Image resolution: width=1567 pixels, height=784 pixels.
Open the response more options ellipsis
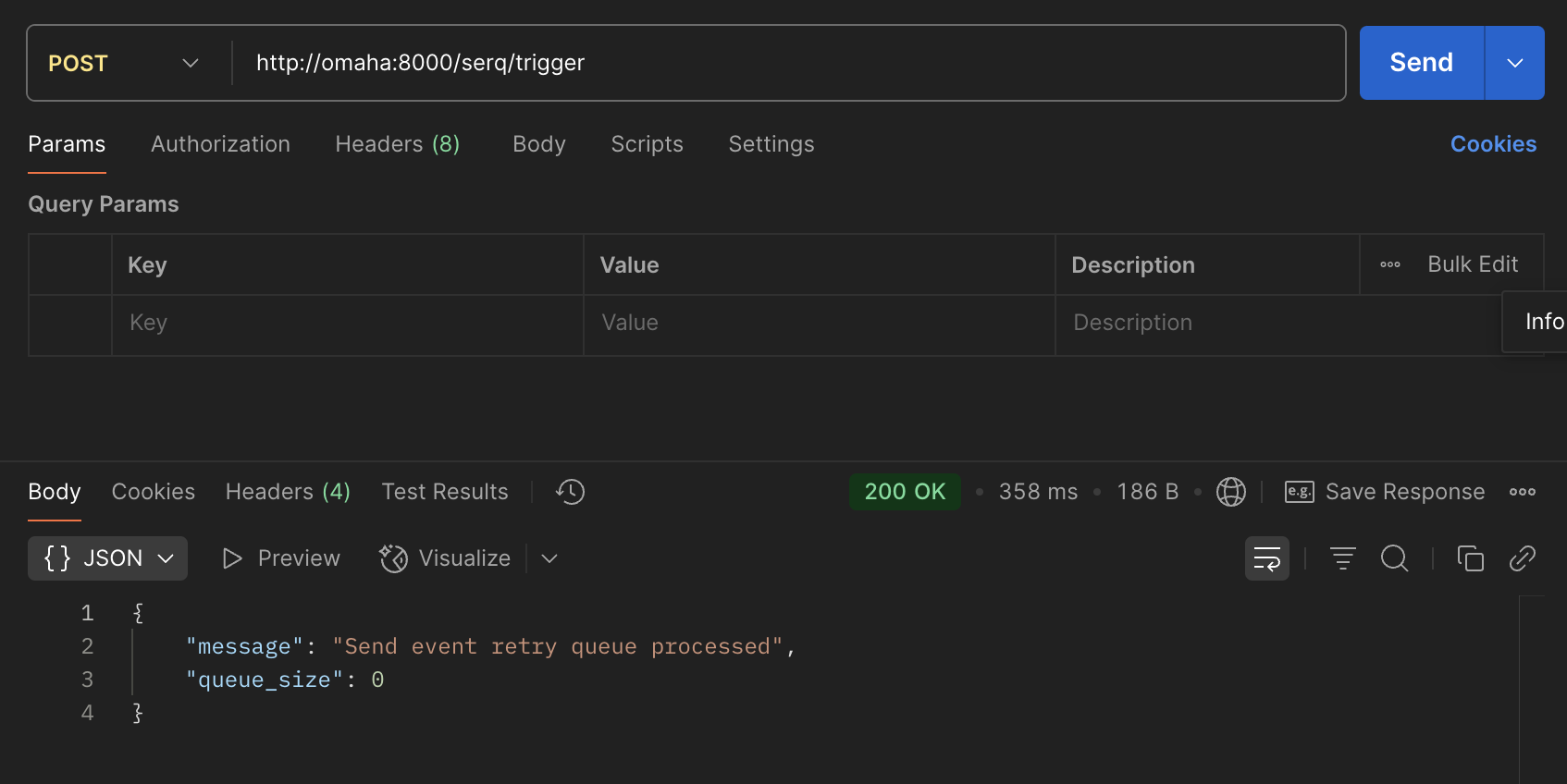[x=1522, y=492]
